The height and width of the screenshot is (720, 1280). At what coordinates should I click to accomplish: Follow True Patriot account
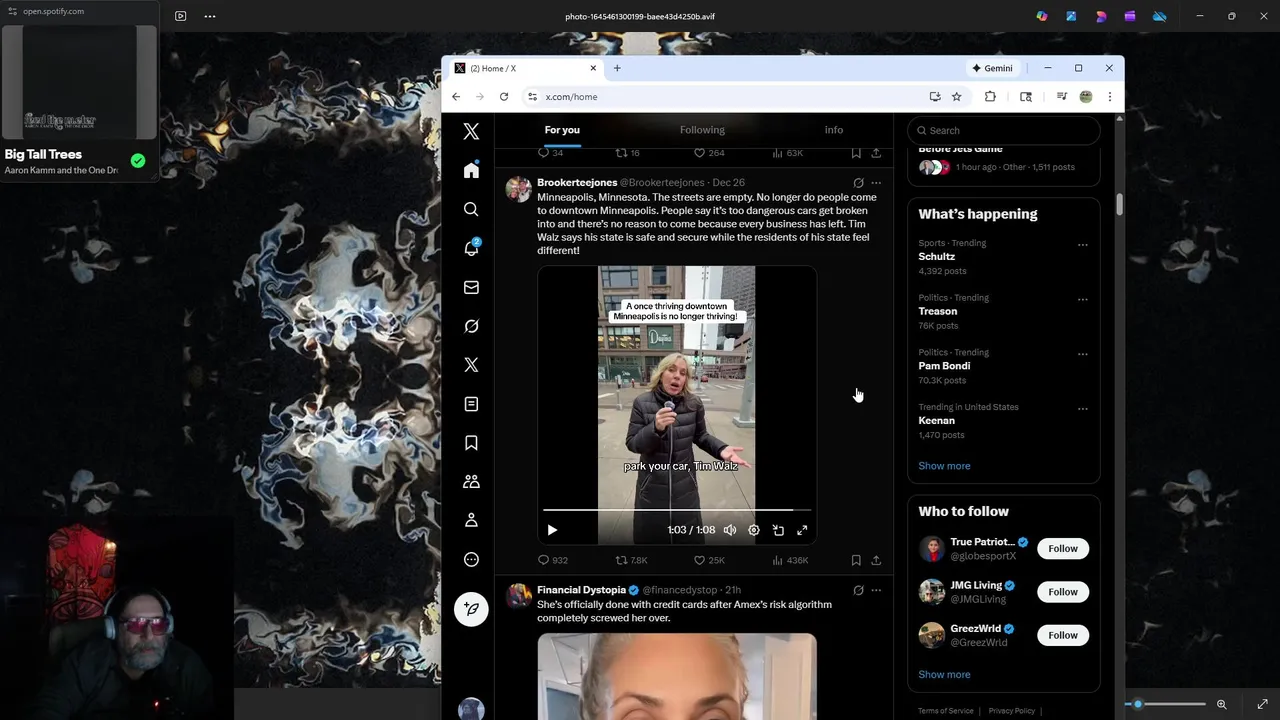pyautogui.click(x=1063, y=548)
